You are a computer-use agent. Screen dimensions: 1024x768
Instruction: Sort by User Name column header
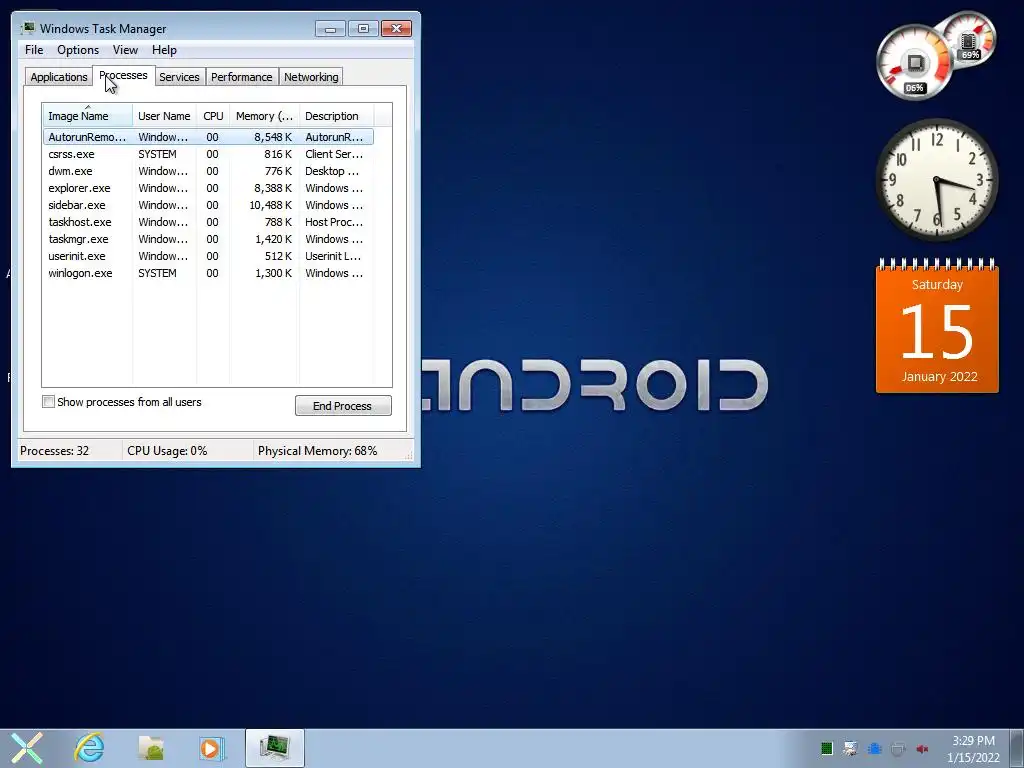click(165, 116)
